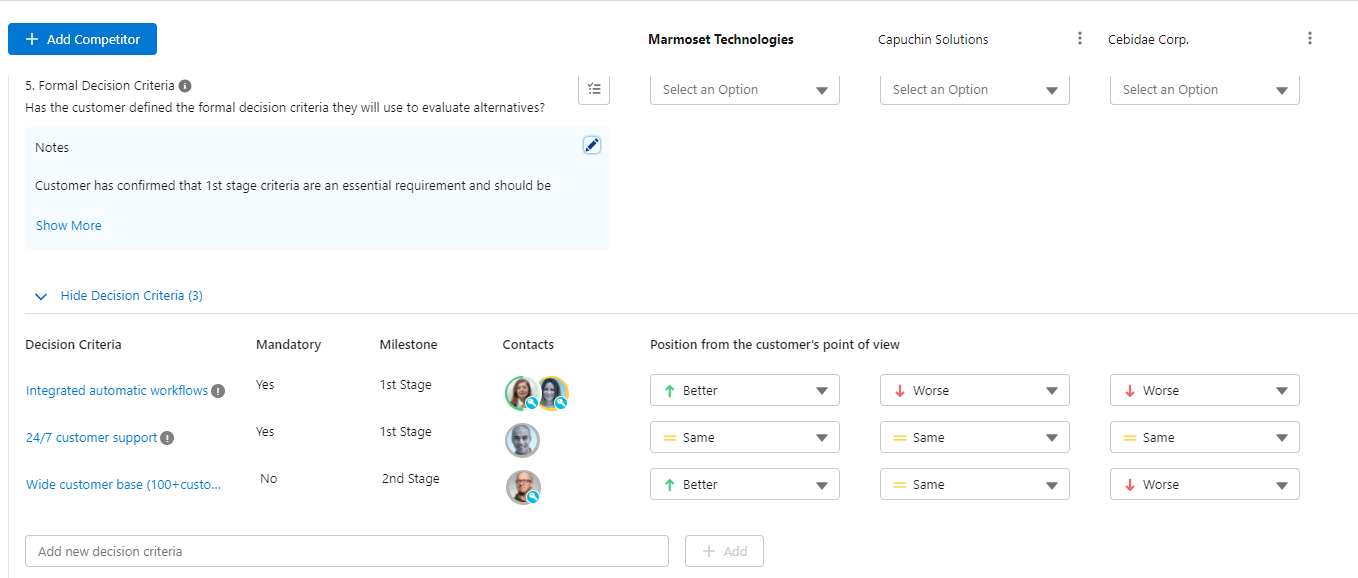1358x578 pixels.
Task: Click the contact avatar for 24/7 customer support
Action: click(x=522, y=440)
